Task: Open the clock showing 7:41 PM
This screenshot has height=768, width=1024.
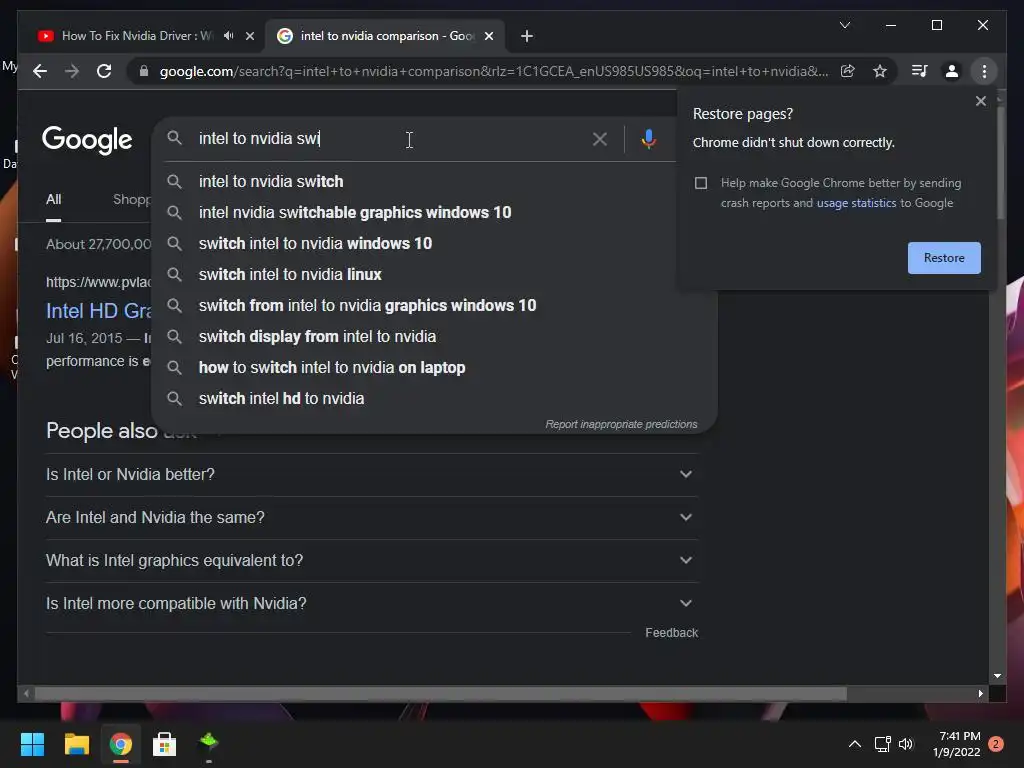Action: pyautogui.click(x=957, y=744)
